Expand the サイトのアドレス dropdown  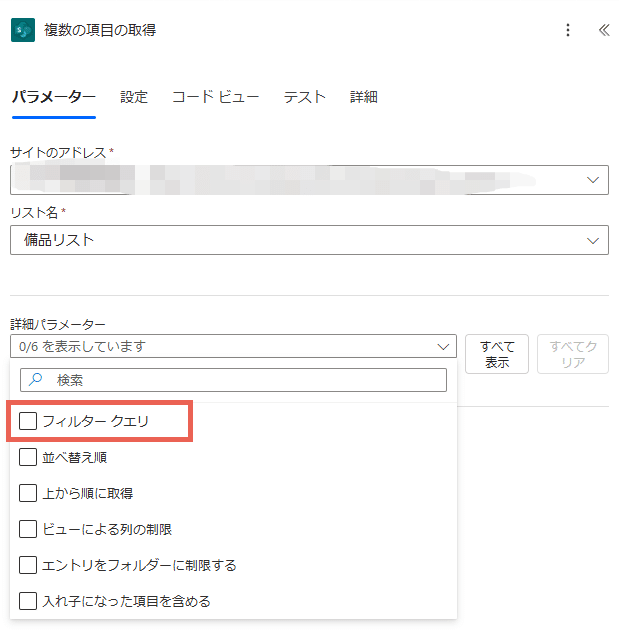coord(594,180)
